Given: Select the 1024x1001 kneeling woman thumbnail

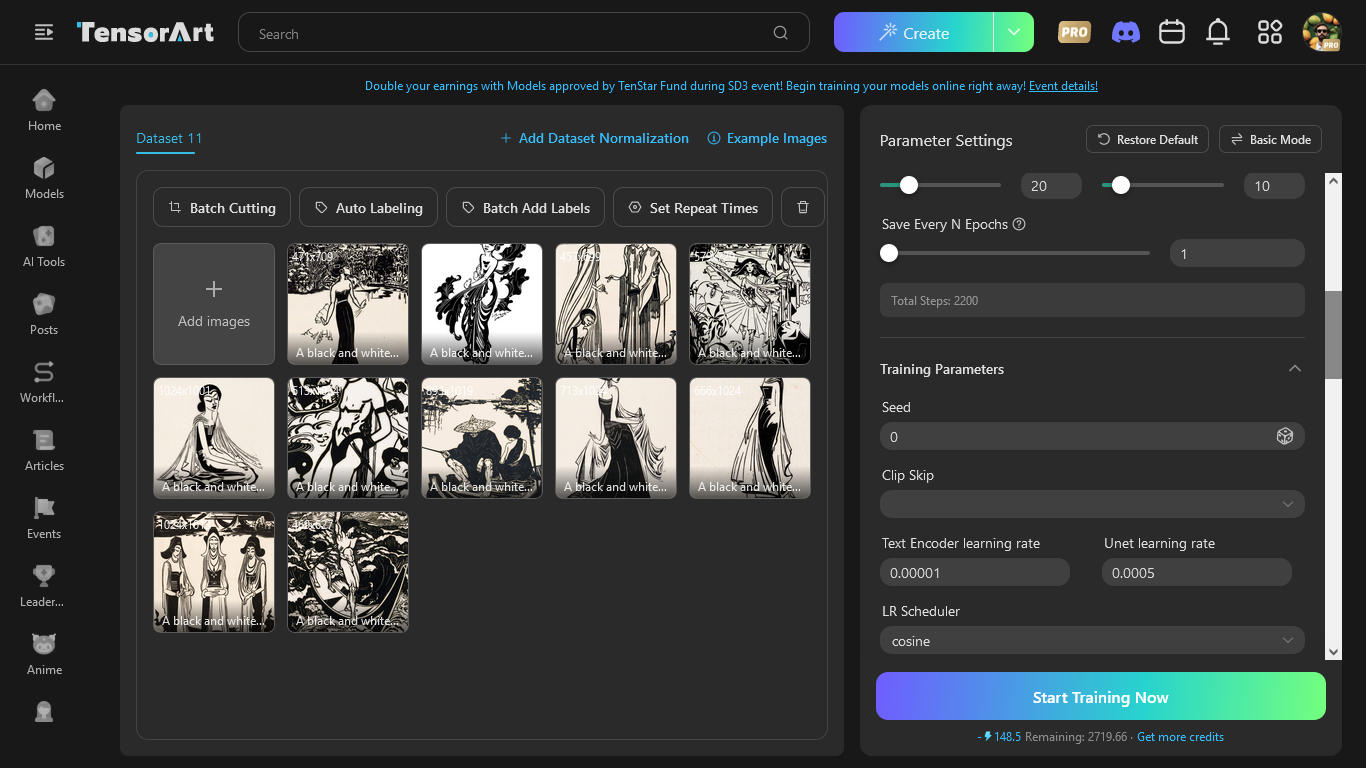Looking at the screenshot, I should tap(214, 438).
